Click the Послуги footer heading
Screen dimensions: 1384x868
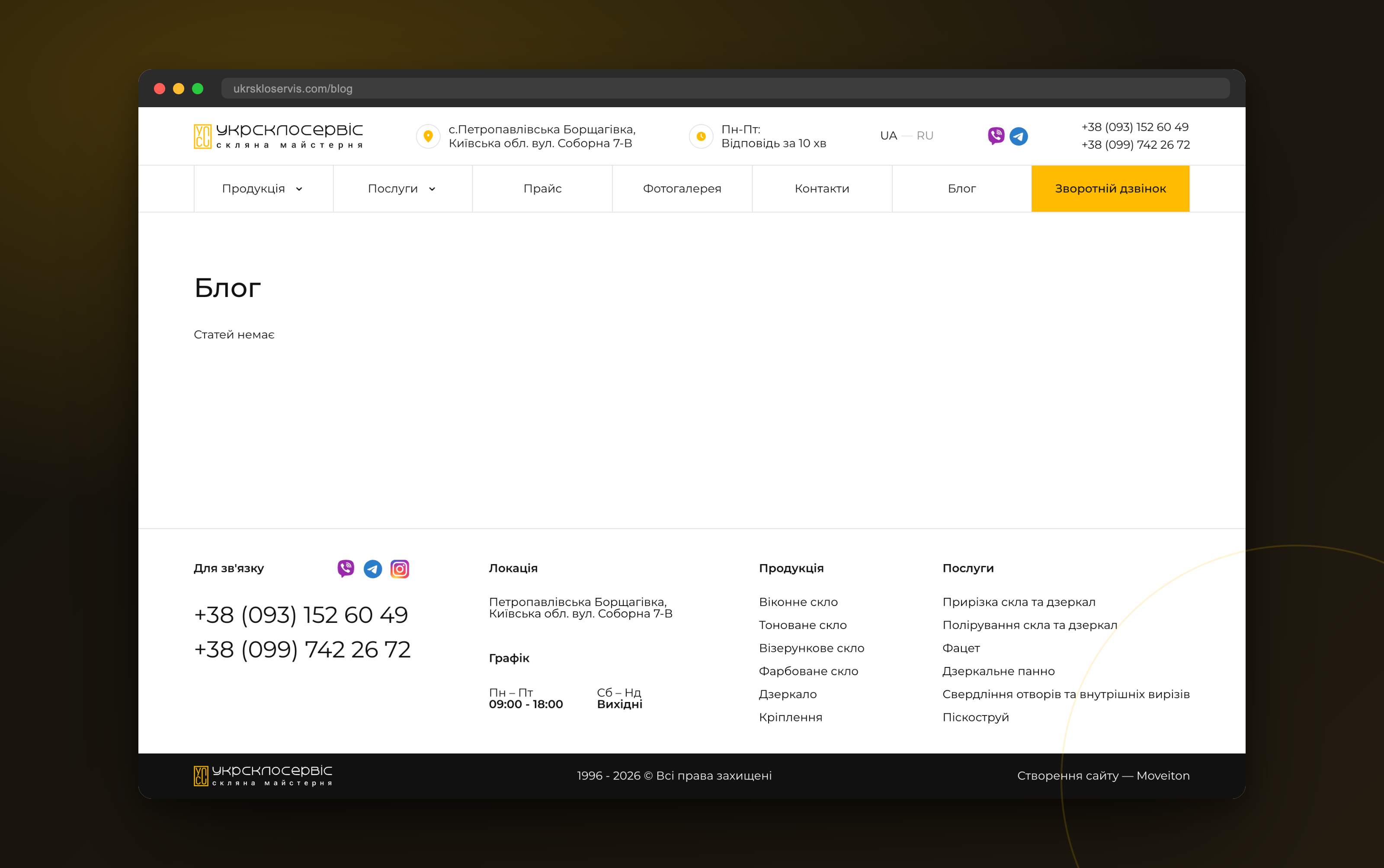point(968,568)
